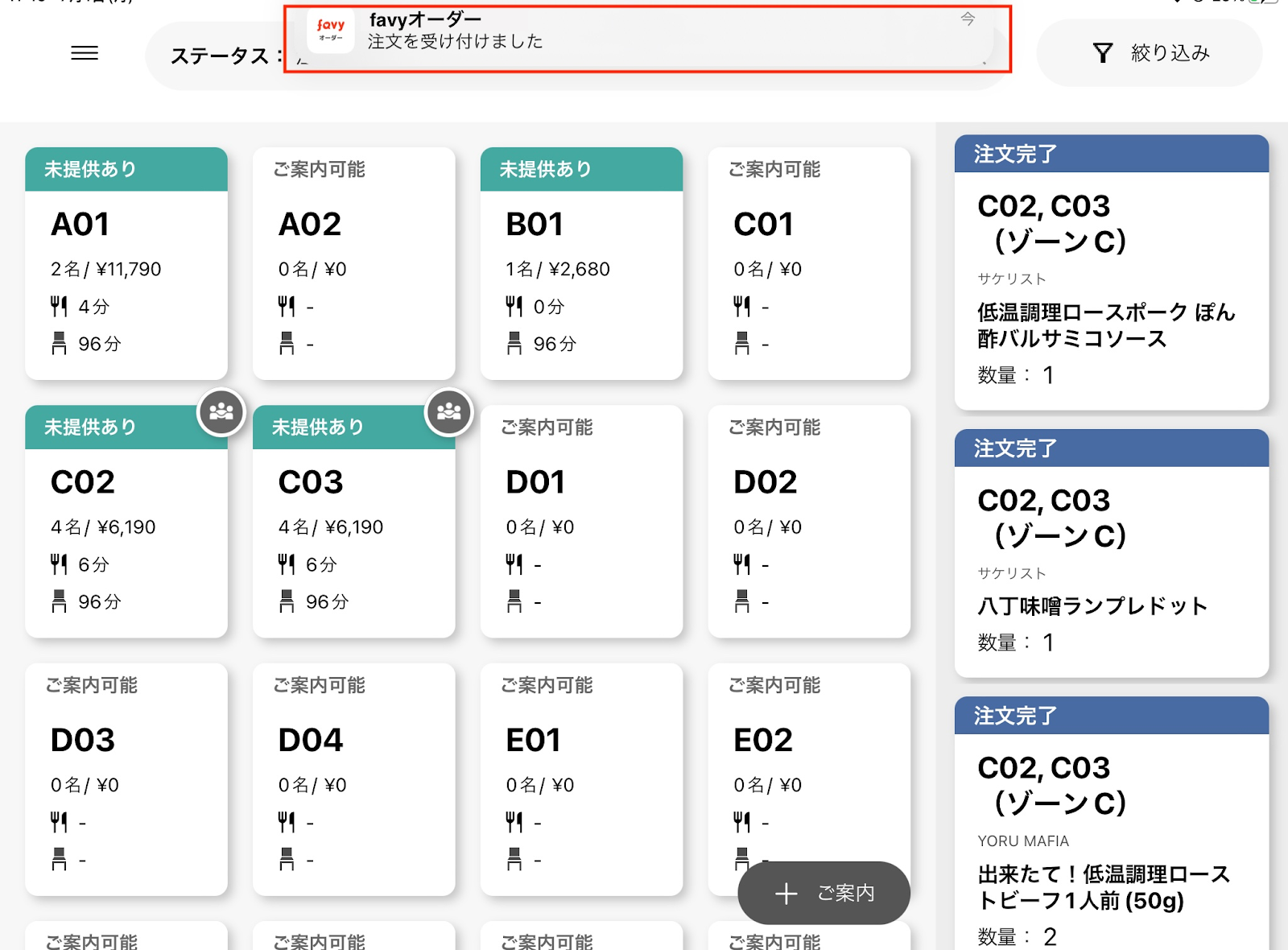Select table E02 title
This screenshot has height=950, width=1288.
click(x=763, y=740)
